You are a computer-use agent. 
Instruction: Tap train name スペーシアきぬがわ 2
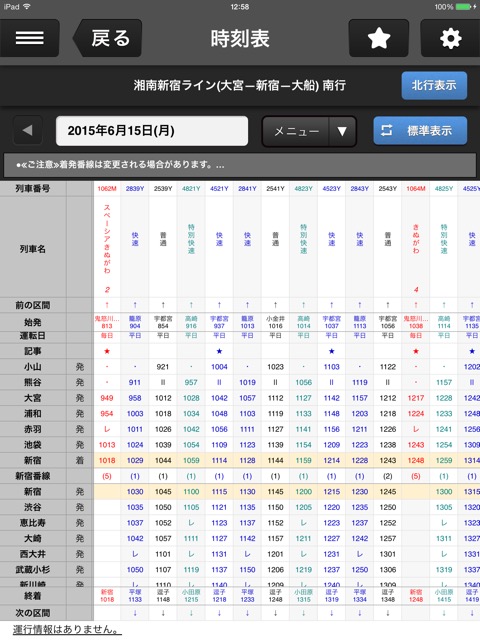[107, 248]
